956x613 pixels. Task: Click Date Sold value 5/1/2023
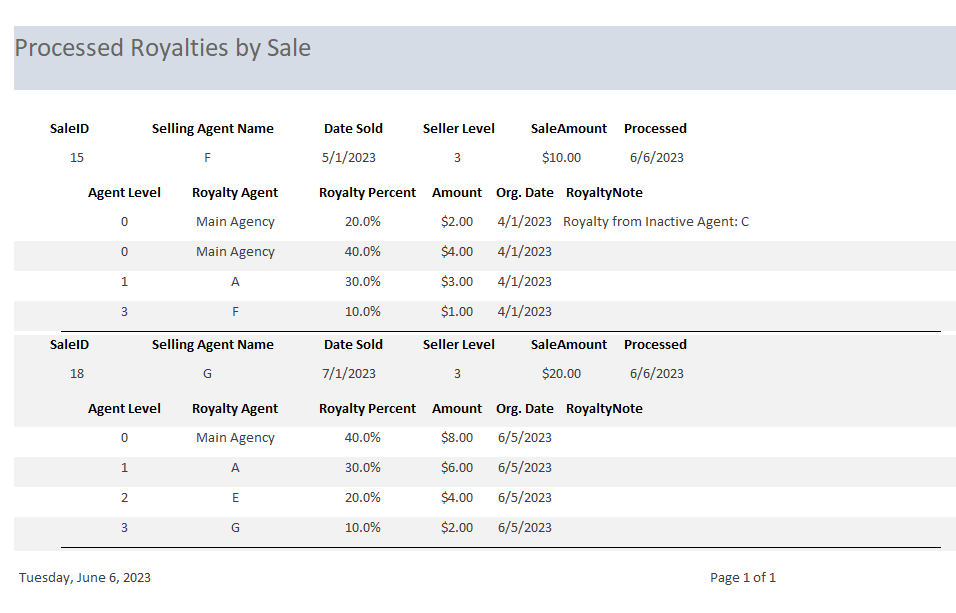(349, 157)
